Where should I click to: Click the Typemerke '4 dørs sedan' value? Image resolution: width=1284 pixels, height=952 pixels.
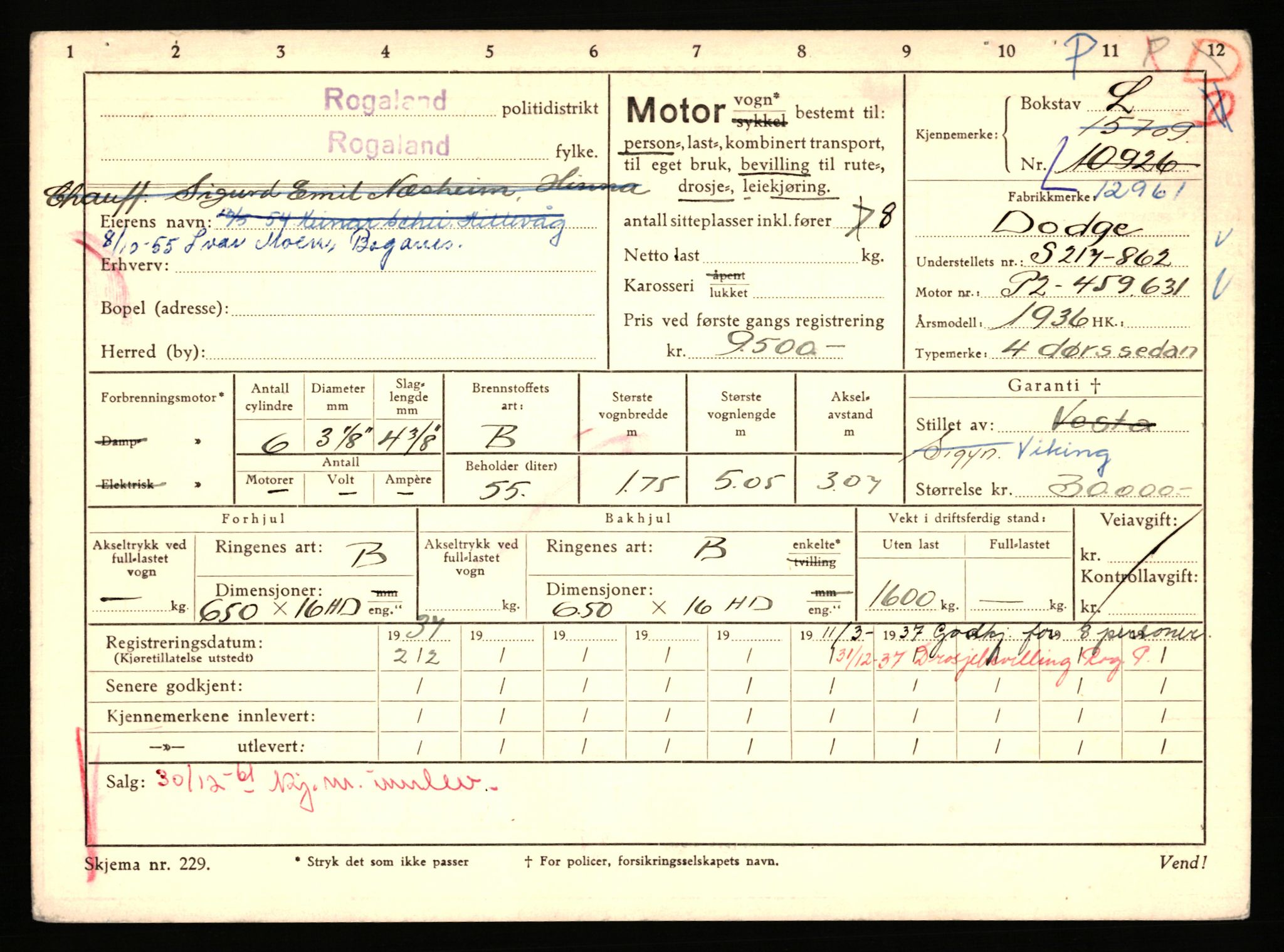coord(1099,348)
